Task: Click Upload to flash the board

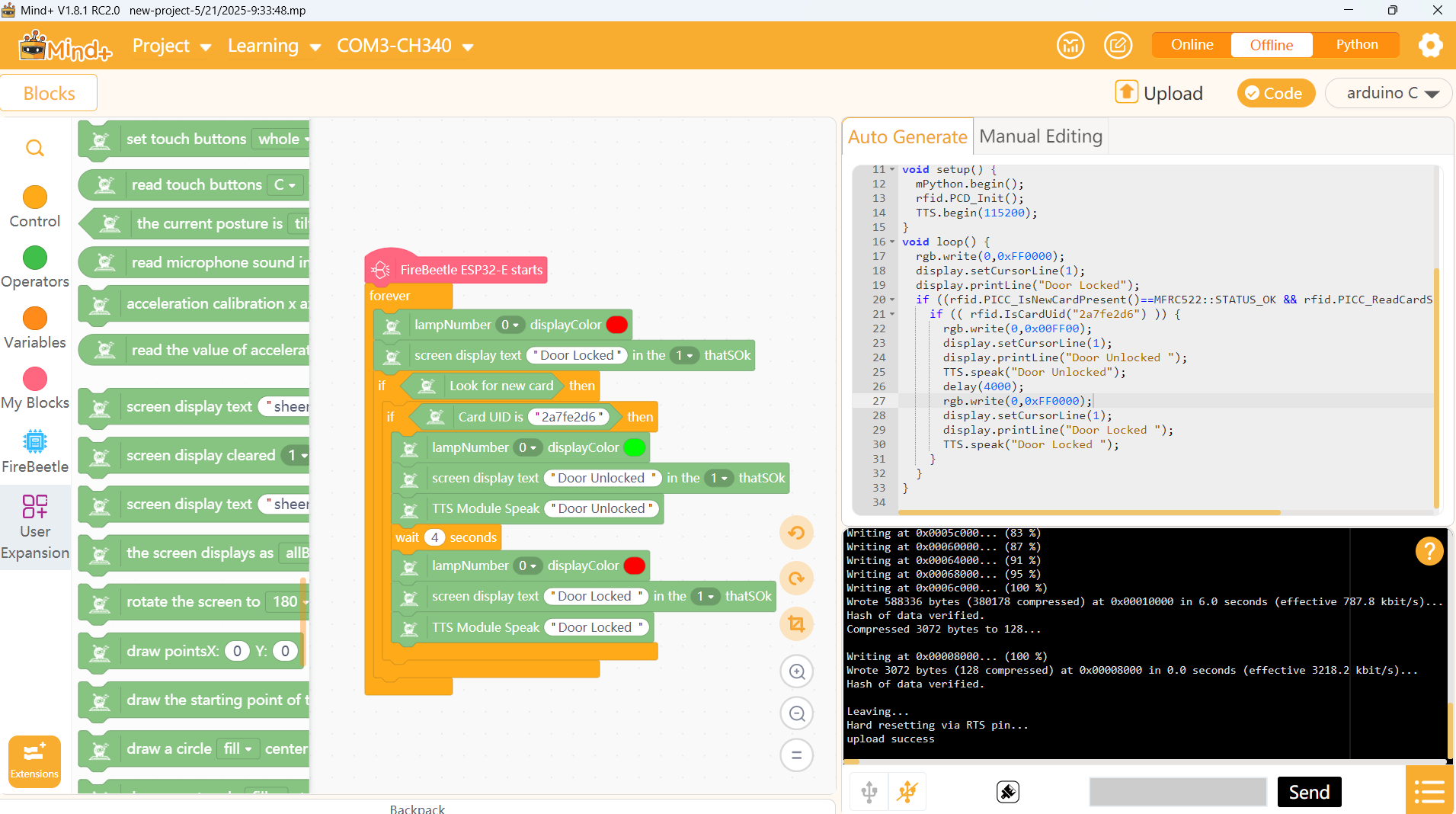Action: coord(1160,93)
